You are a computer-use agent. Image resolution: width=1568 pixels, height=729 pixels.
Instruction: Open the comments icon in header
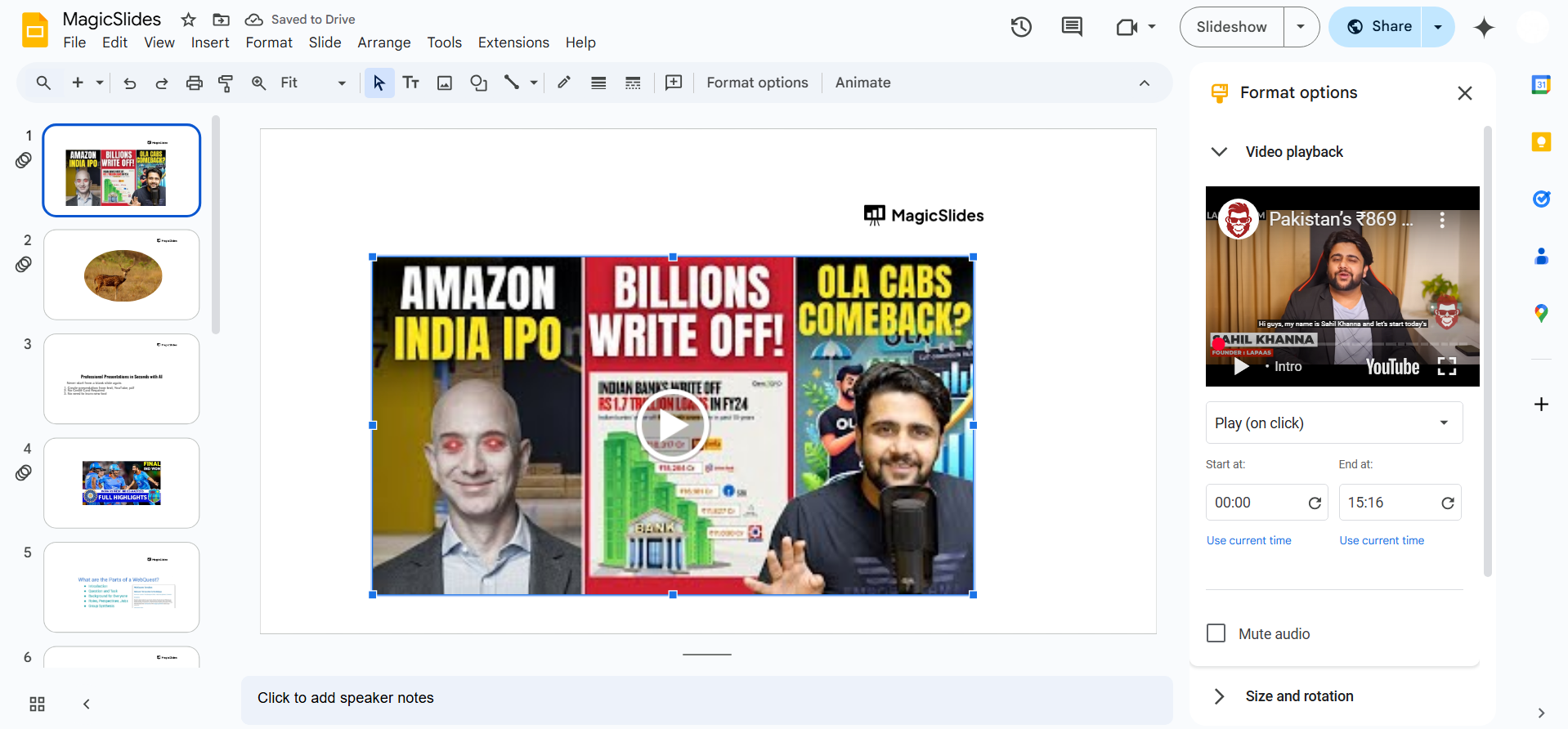coord(1071,27)
